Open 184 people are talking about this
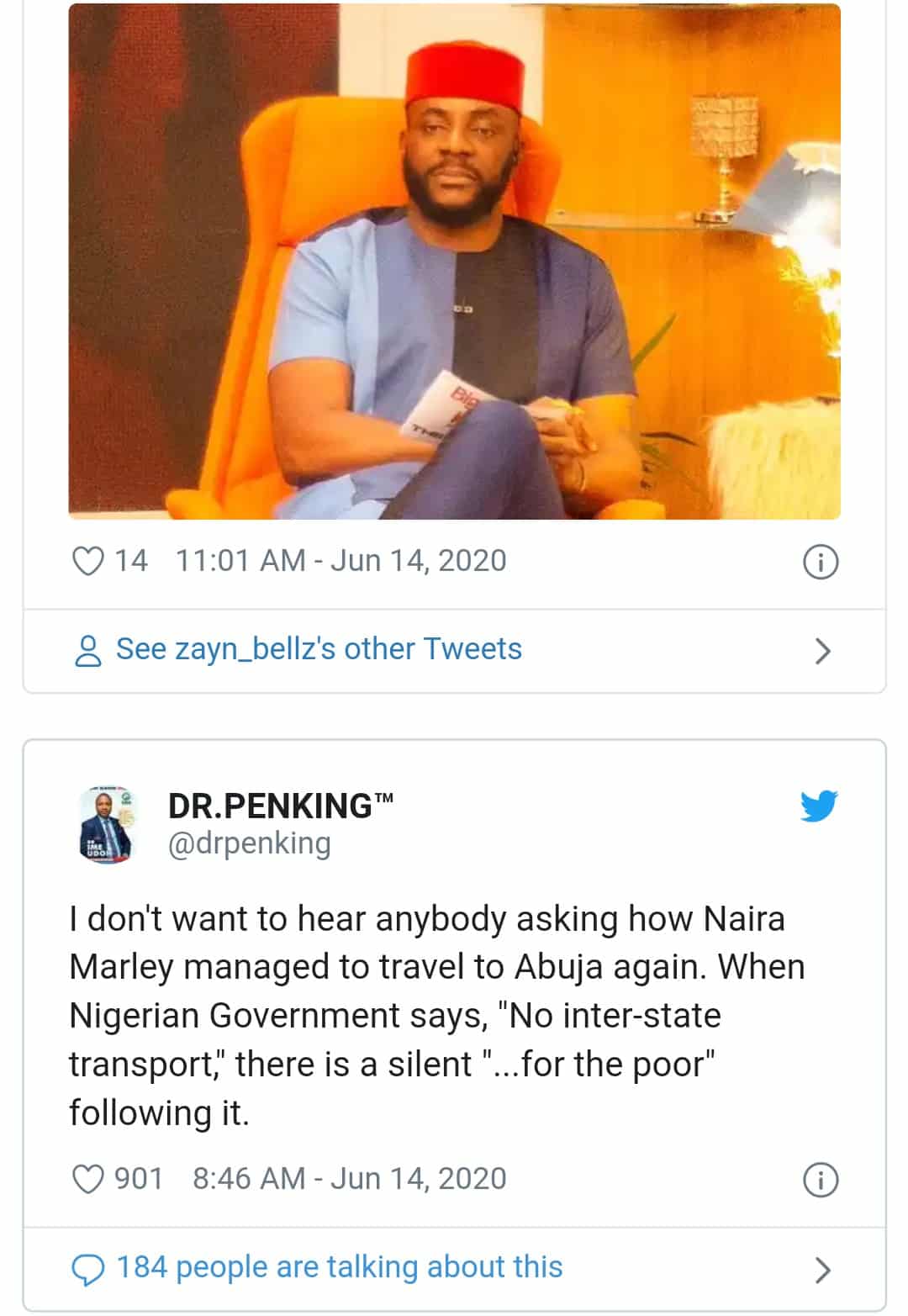908x1316 pixels. pos(339,1267)
